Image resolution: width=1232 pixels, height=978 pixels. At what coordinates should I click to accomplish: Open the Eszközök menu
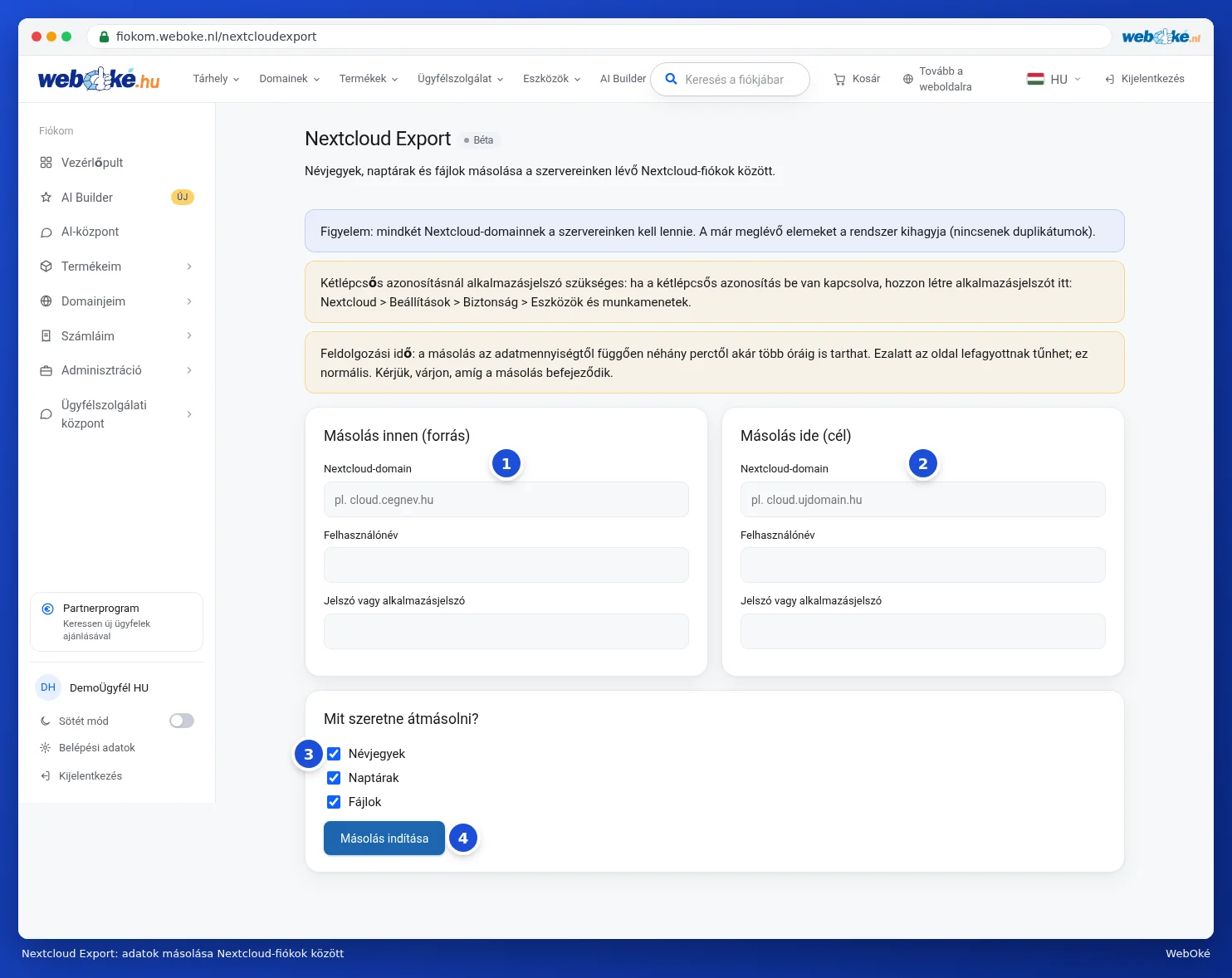(552, 79)
